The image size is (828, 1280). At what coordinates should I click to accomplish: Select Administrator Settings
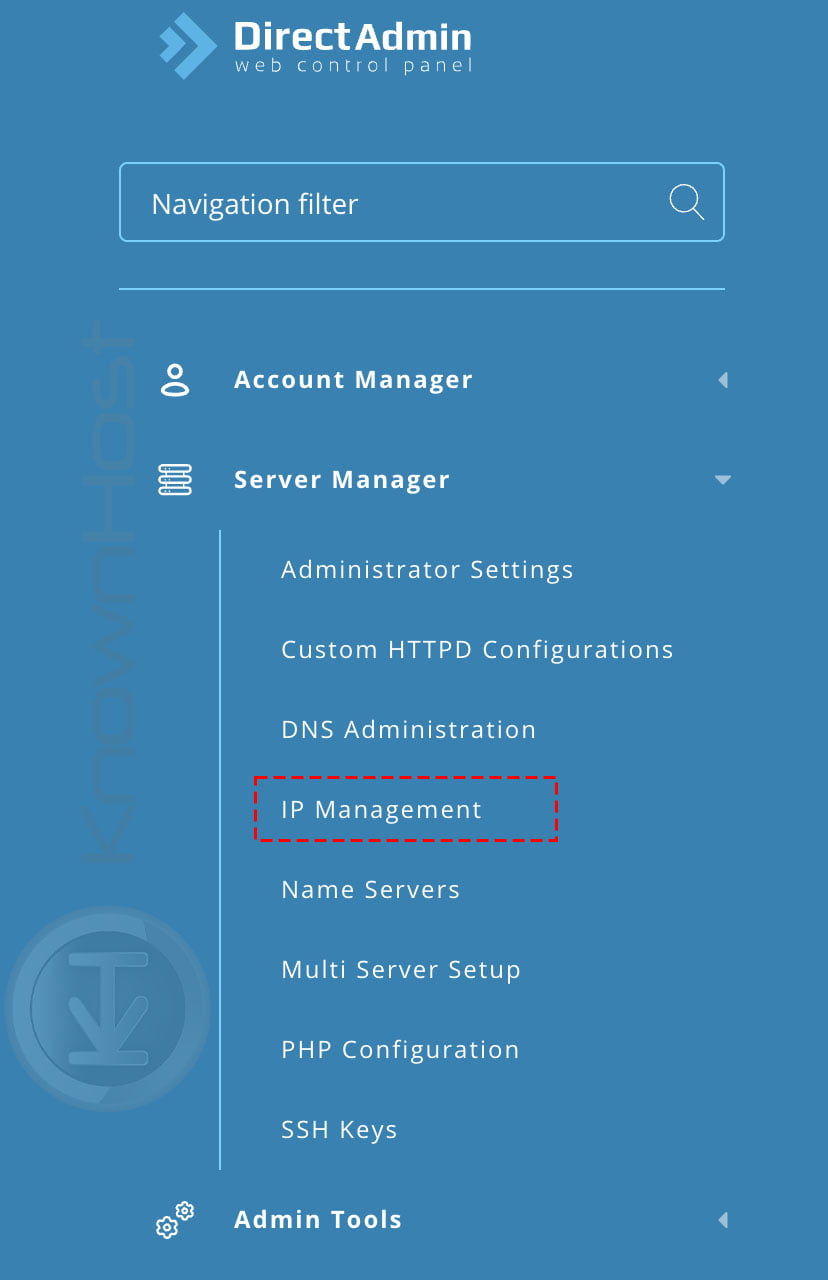click(427, 569)
